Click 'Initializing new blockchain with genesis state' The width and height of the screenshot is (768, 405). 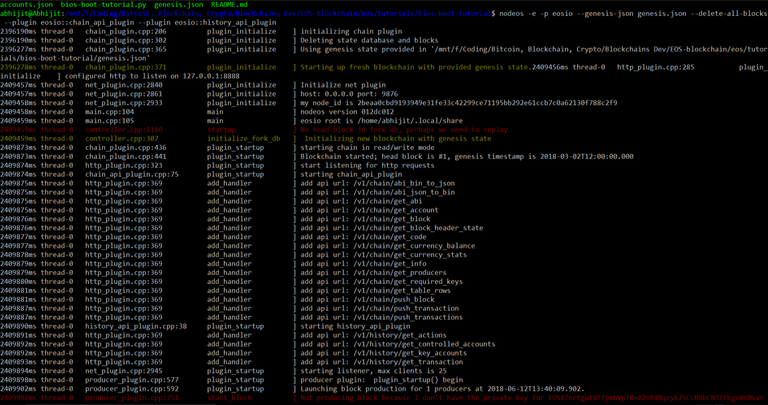point(398,139)
